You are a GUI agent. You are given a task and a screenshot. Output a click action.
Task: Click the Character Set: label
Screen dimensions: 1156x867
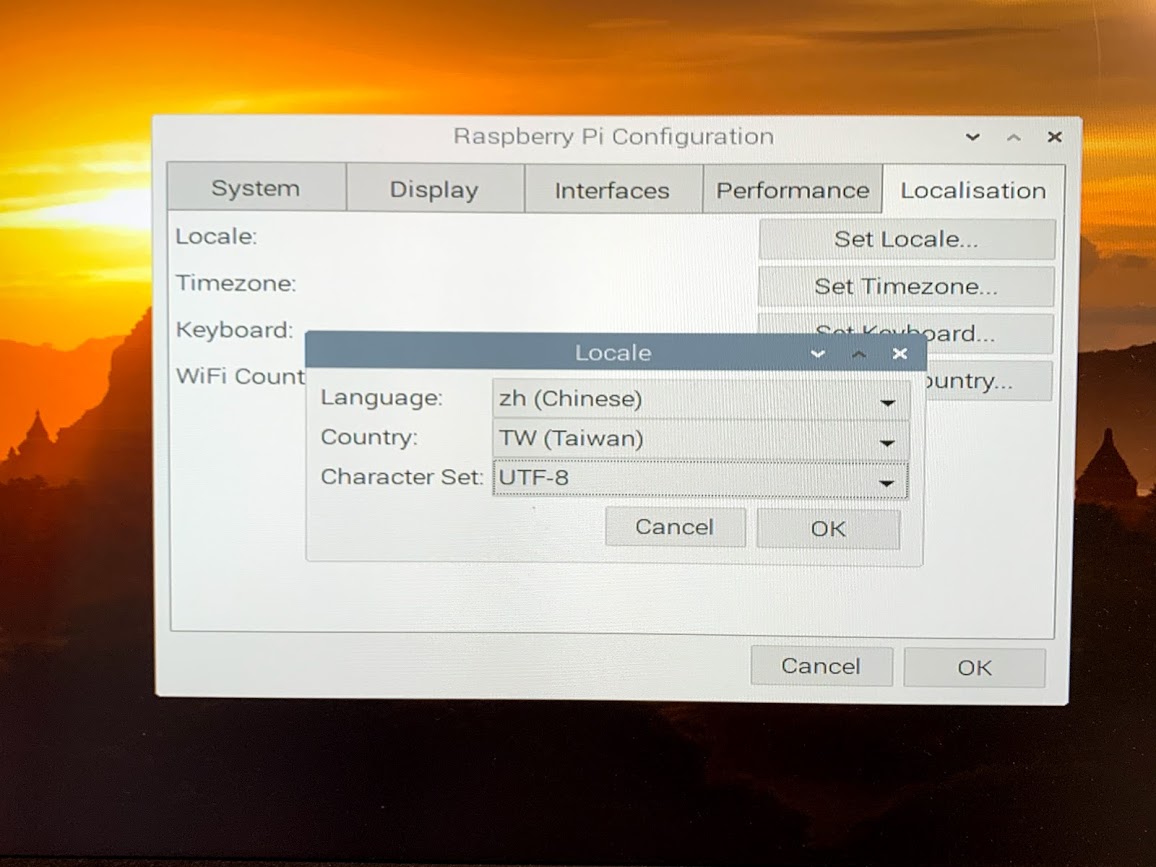[402, 477]
